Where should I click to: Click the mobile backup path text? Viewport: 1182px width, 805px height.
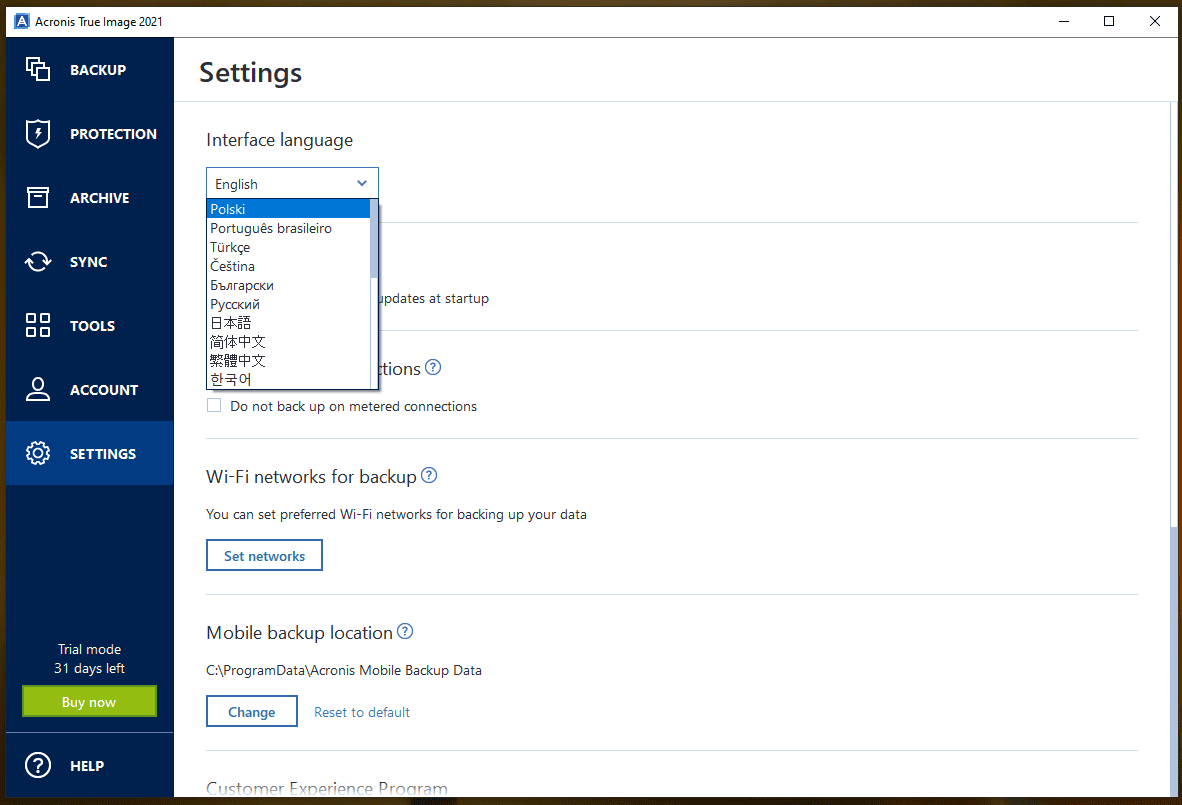coord(344,670)
